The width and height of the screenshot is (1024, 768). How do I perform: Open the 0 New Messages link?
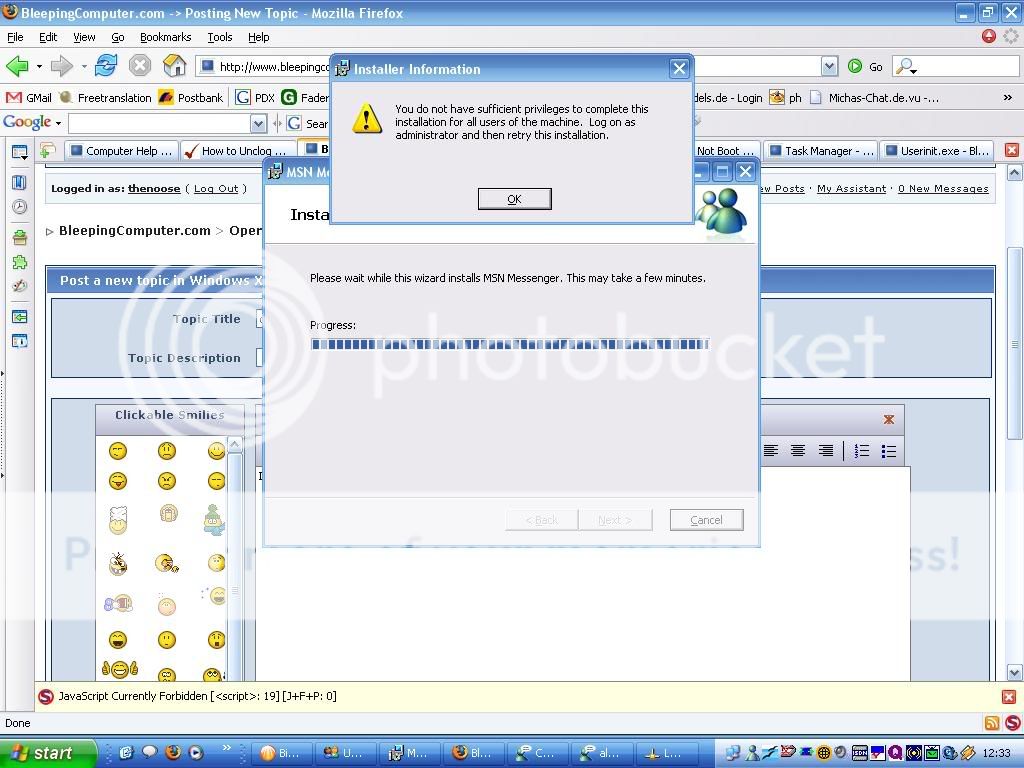coord(943,189)
